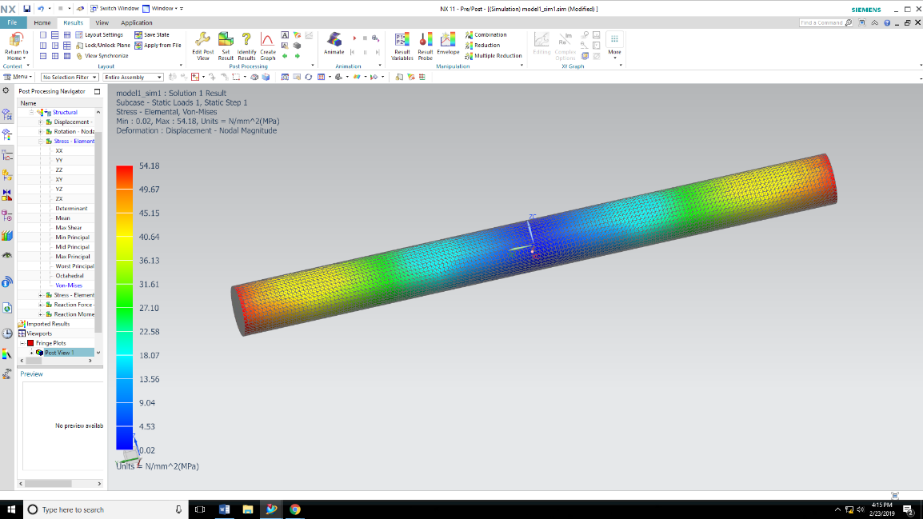Click the Save icon in the title bar
Image resolution: width=923 pixels, height=519 pixels.
click(x=26, y=8)
